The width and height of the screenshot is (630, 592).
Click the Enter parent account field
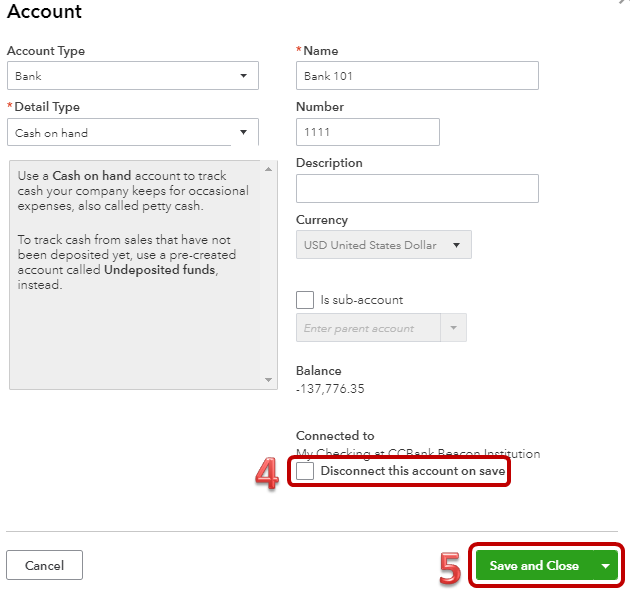tap(368, 328)
